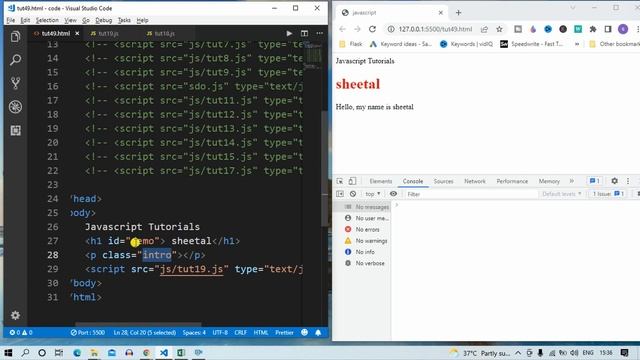The height and width of the screenshot is (360, 640).
Task: Switch to DevTools Elements tab
Action: tap(380, 181)
